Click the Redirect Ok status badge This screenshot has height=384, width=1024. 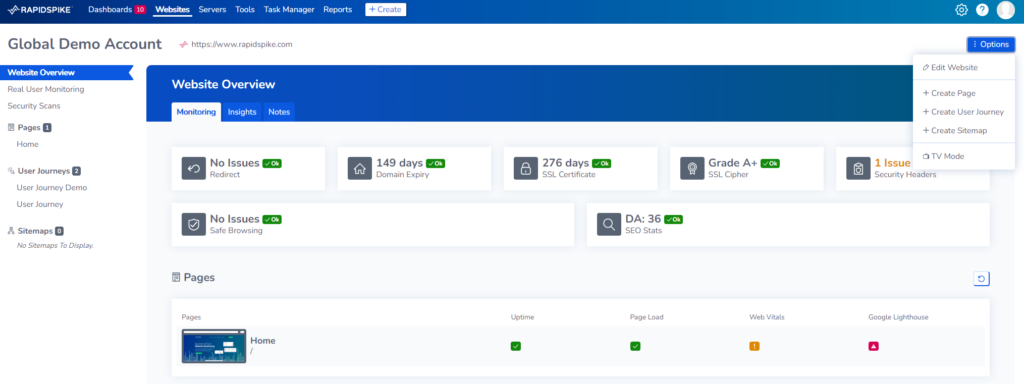[x=272, y=163]
